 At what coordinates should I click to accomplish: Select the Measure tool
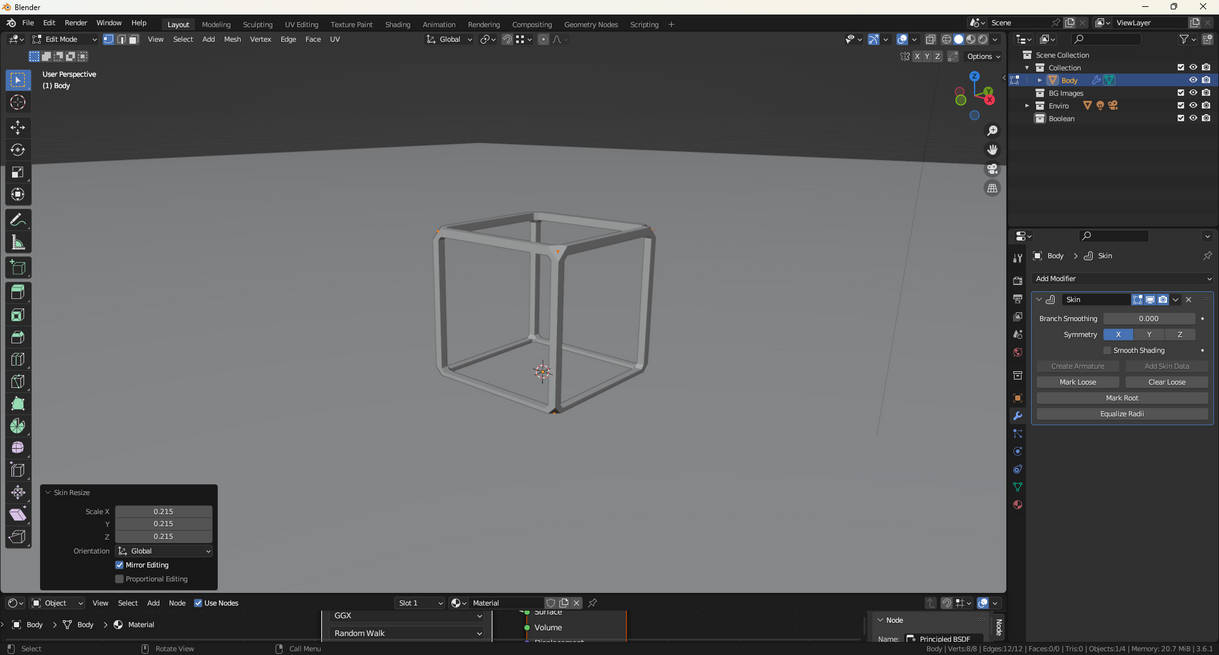(18, 242)
